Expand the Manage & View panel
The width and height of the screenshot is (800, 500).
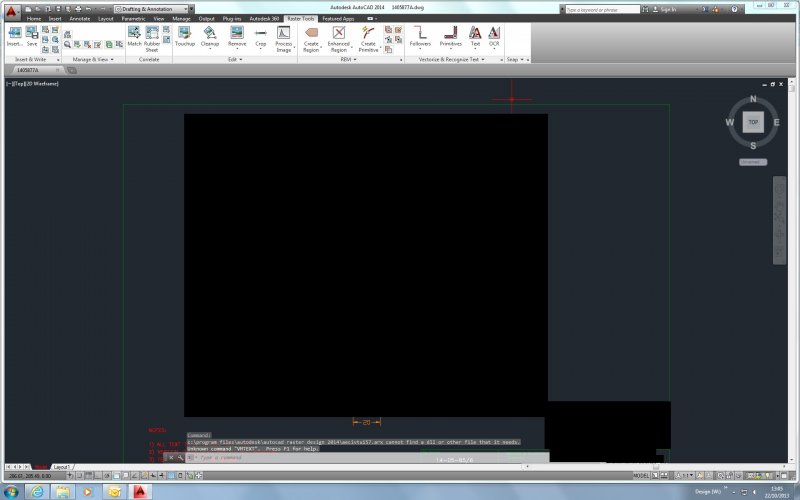click(92, 60)
